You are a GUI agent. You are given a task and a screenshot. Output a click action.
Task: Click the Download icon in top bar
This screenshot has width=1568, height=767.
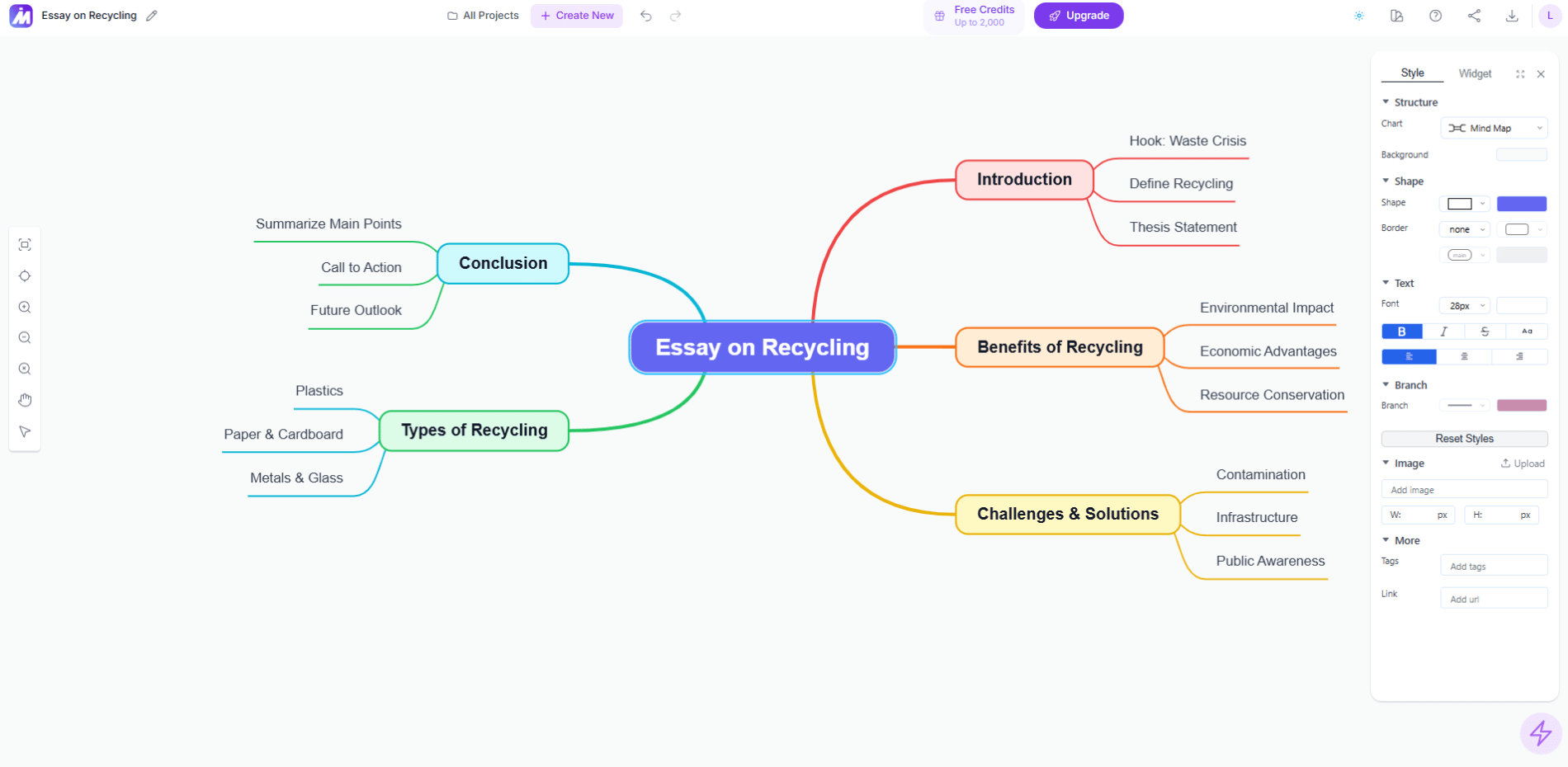1512,15
